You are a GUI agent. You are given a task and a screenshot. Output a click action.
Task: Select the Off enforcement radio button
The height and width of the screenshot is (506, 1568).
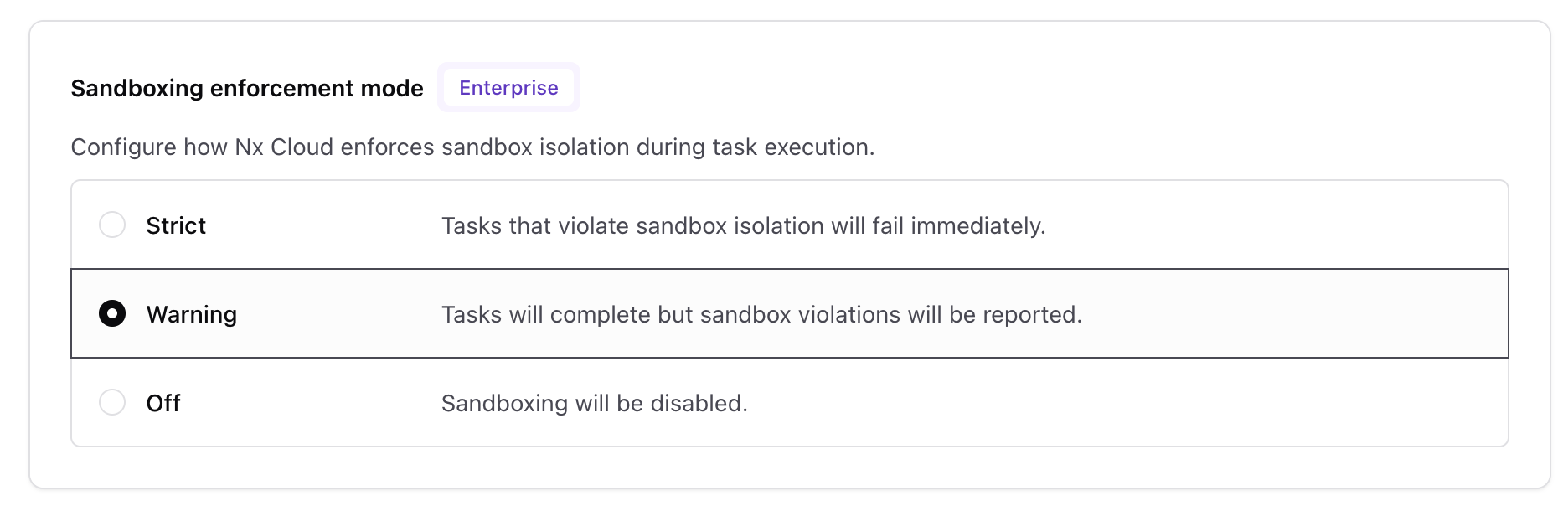112,402
